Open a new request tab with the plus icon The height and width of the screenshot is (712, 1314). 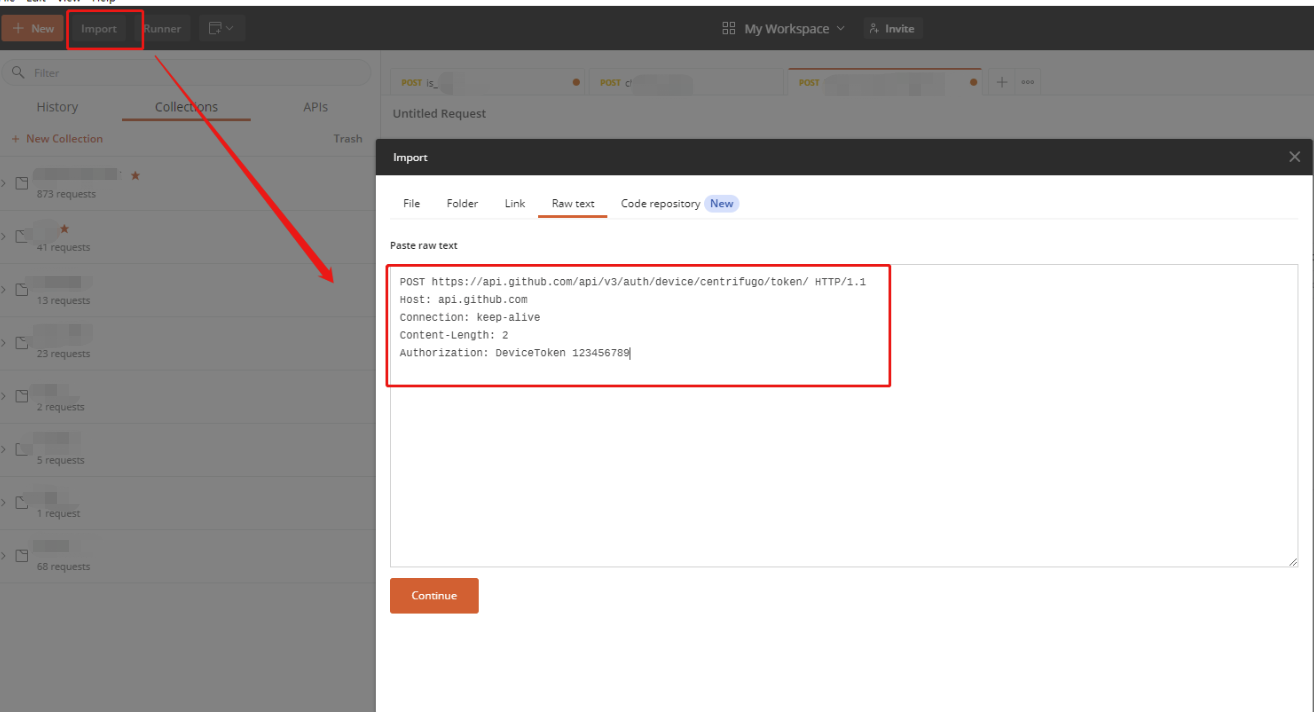1001,81
